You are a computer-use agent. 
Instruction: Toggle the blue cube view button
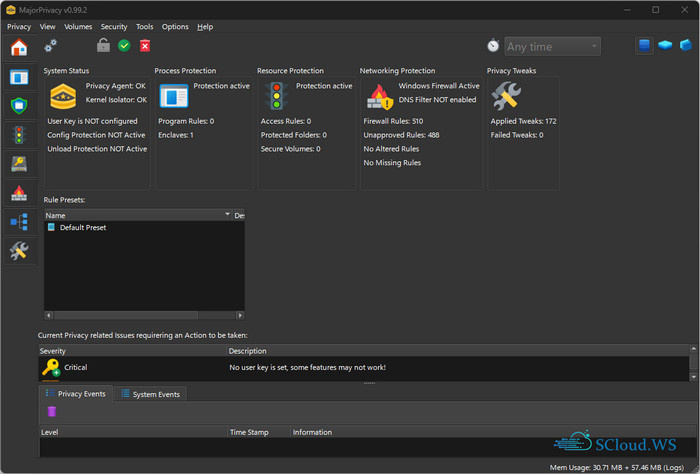685,46
